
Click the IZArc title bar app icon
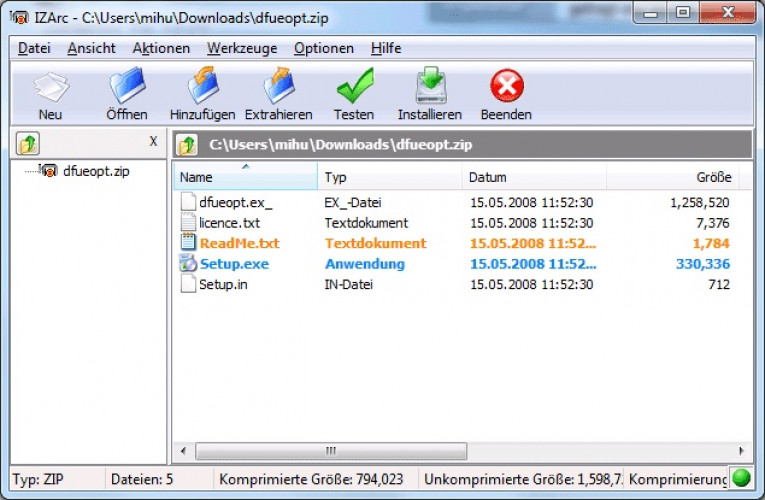pos(19,18)
